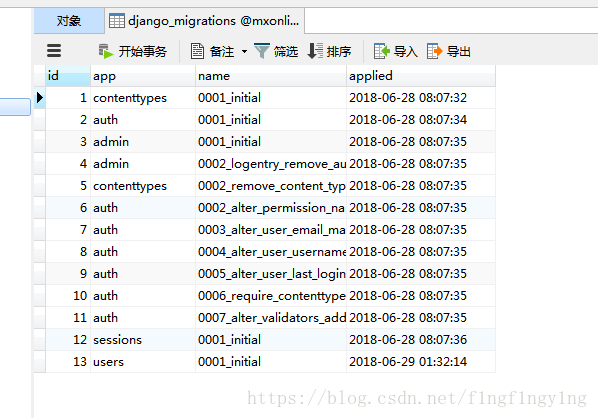Click the 2018-06-28 08:07:36 applied cell

421,340
